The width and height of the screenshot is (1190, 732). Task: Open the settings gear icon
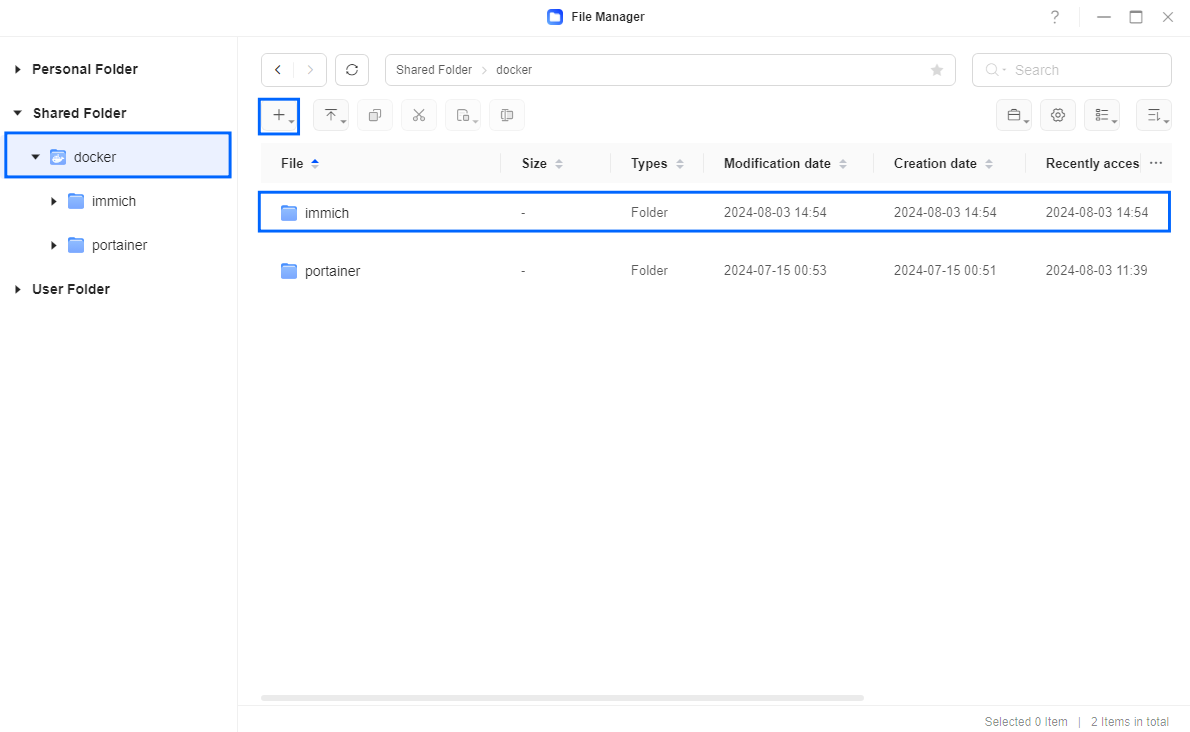pyautogui.click(x=1058, y=116)
